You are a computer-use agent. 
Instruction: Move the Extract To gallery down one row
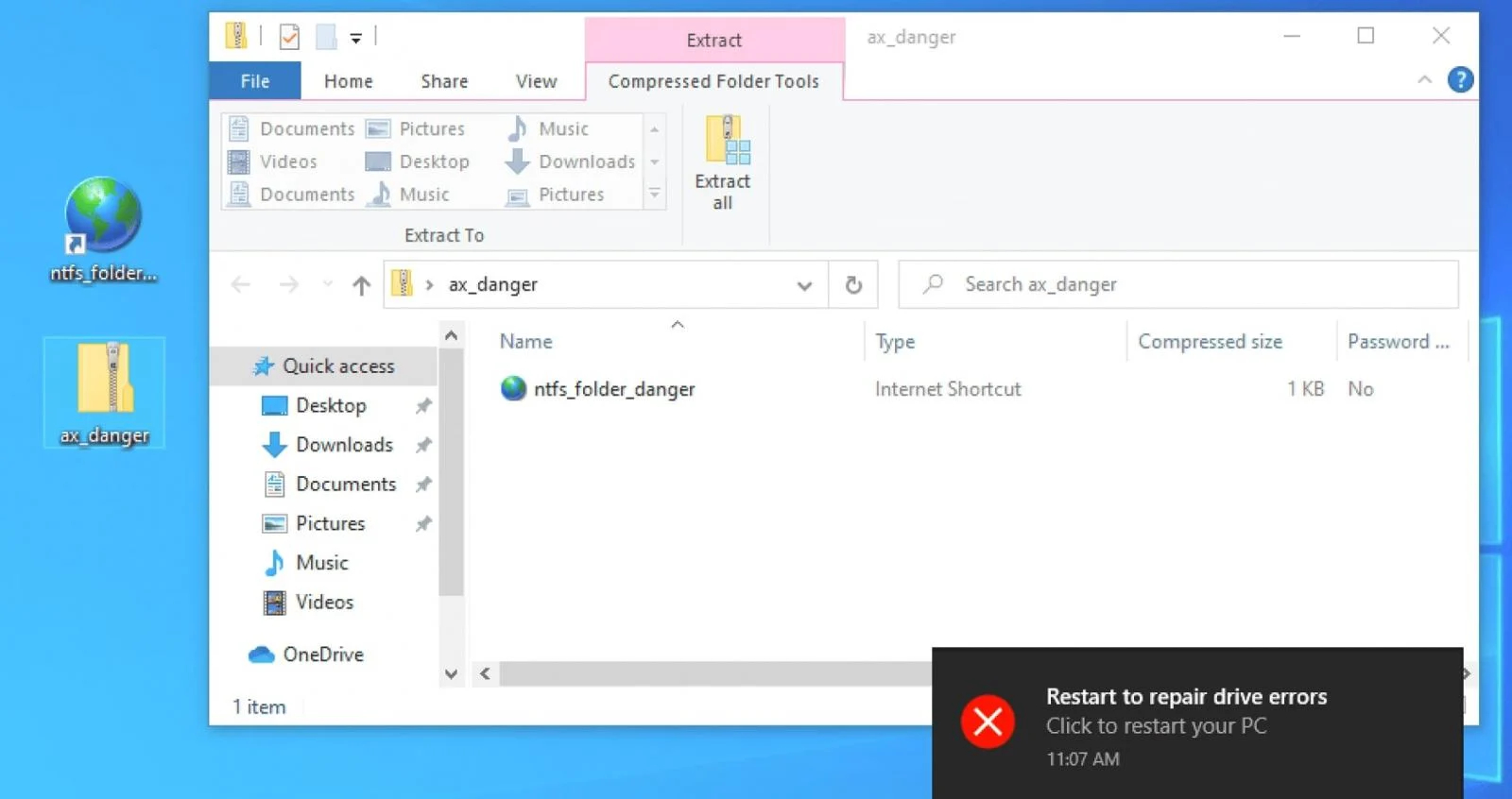(x=654, y=161)
